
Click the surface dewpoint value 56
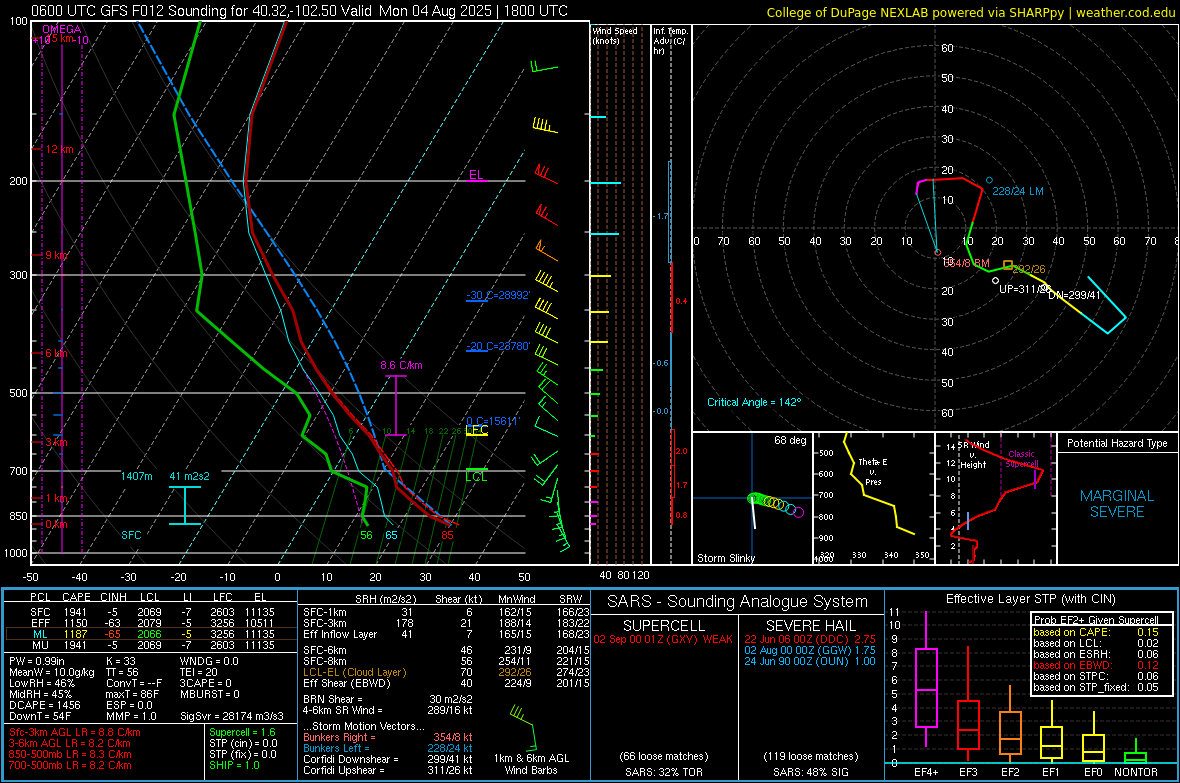point(366,535)
